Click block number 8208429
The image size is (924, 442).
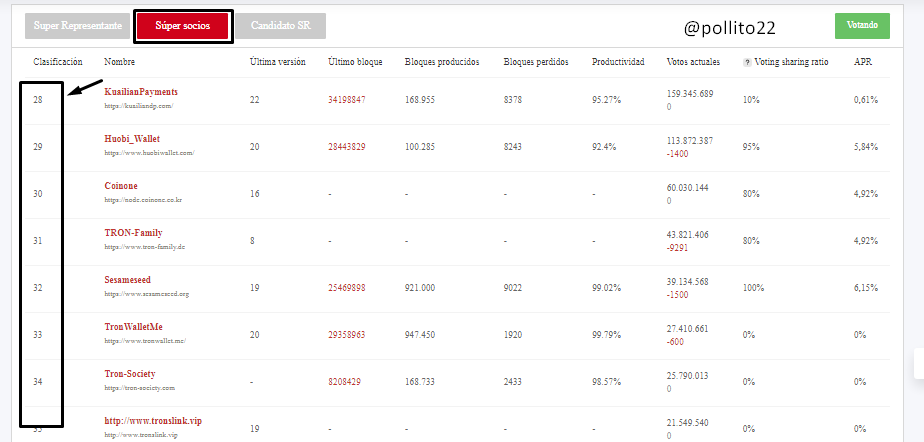(344, 382)
